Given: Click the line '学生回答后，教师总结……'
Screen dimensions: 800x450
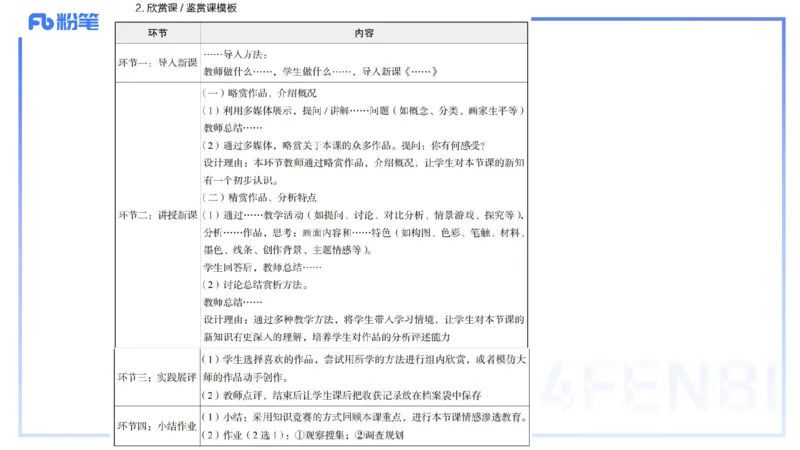Looking at the screenshot, I should pos(263,267).
